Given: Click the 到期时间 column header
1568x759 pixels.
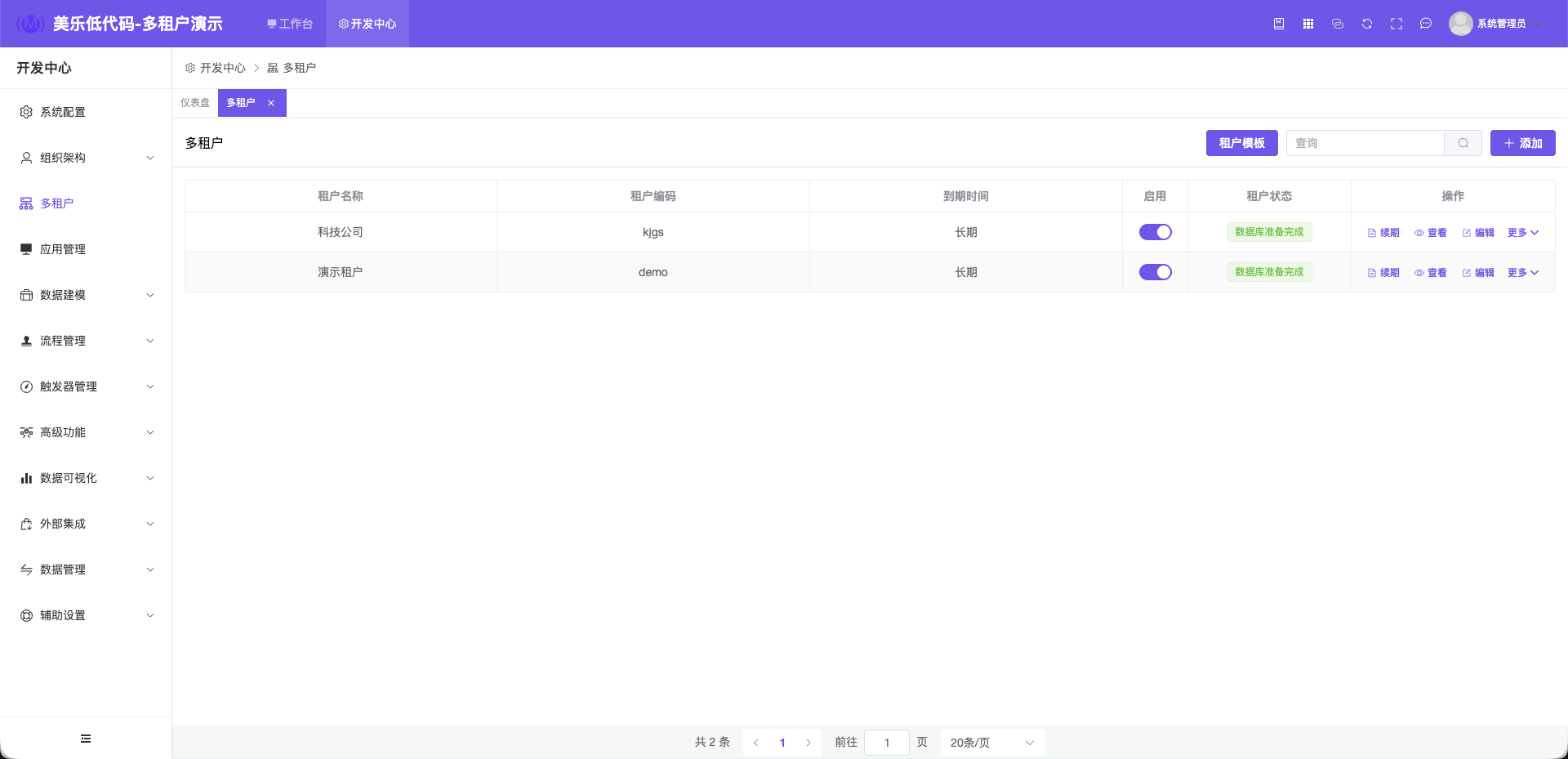Looking at the screenshot, I should (x=966, y=196).
